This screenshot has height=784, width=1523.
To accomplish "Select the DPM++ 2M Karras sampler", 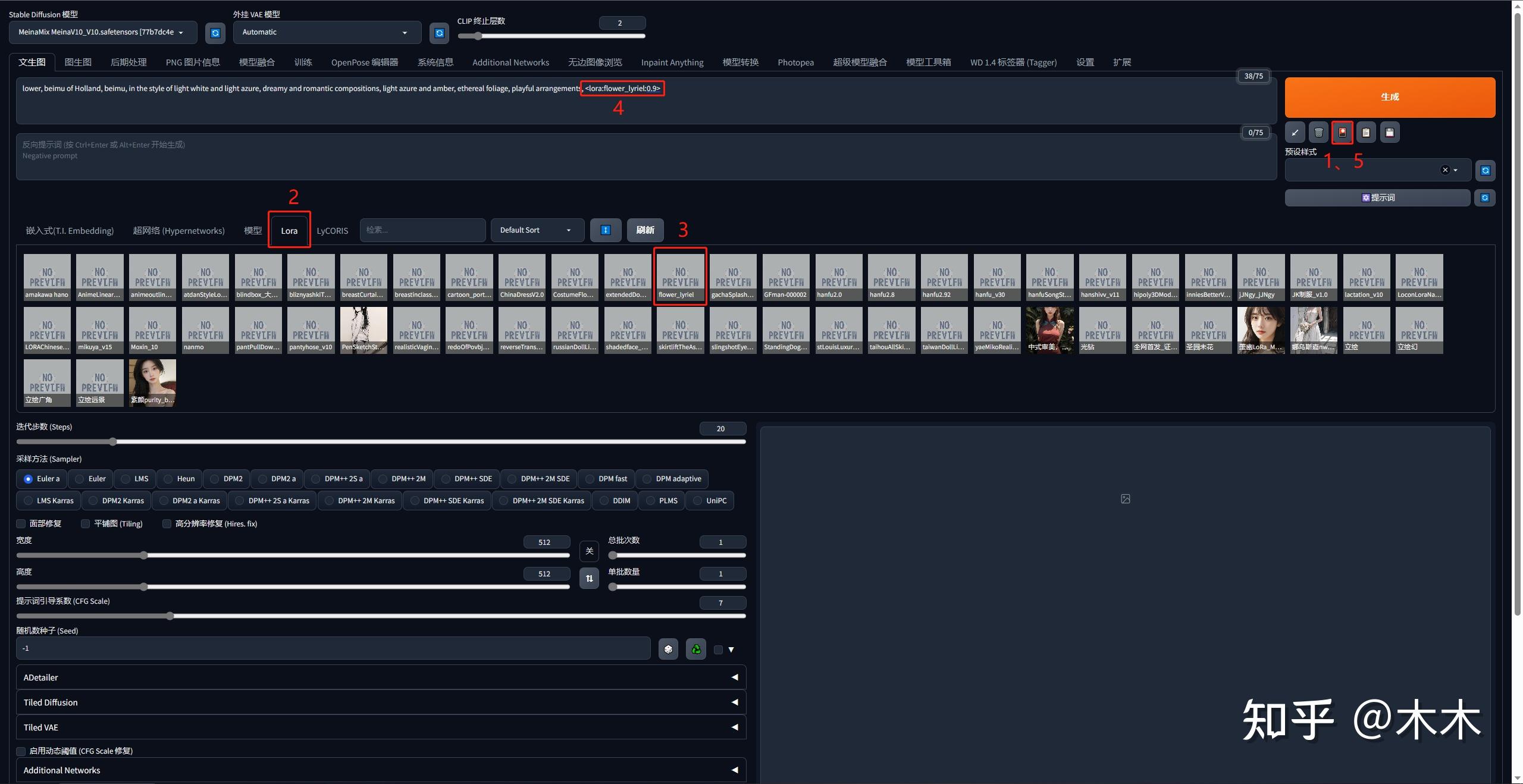I will pos(359,501).
